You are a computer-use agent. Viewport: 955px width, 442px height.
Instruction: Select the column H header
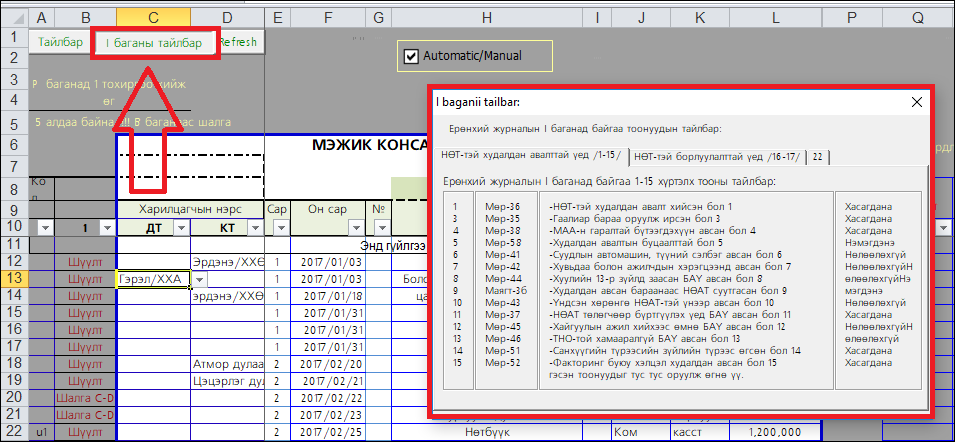tap(486, 17)
